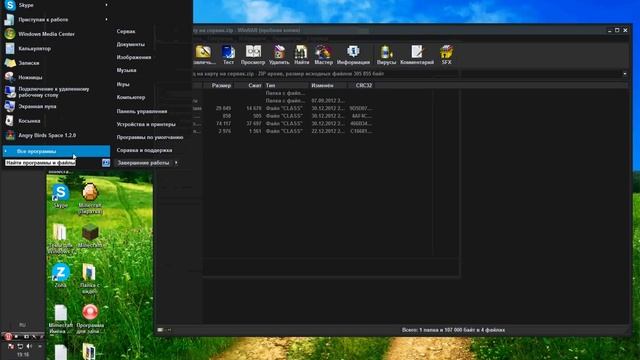Select the file row sized 74 117
Viewport: 640px width, 360px height.
[x=282, y=123]
